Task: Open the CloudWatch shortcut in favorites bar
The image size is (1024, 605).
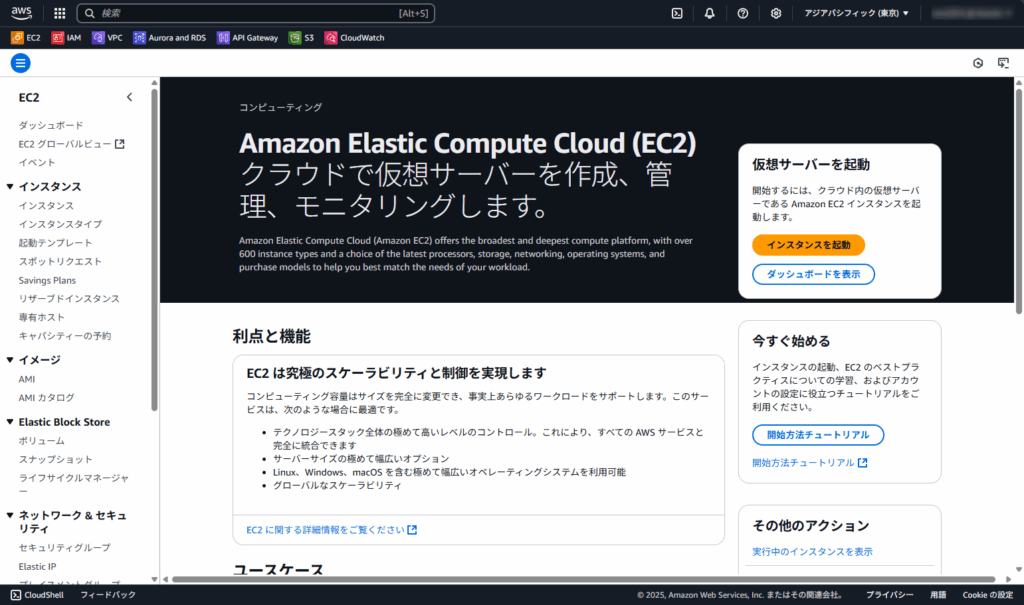Action: 355,38
